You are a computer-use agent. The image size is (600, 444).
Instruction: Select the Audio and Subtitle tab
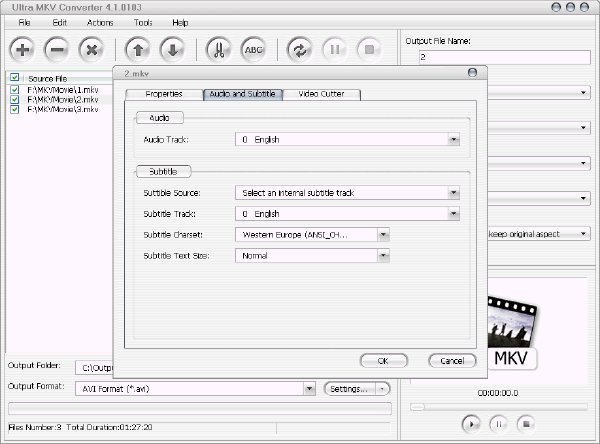click(243, 94)
